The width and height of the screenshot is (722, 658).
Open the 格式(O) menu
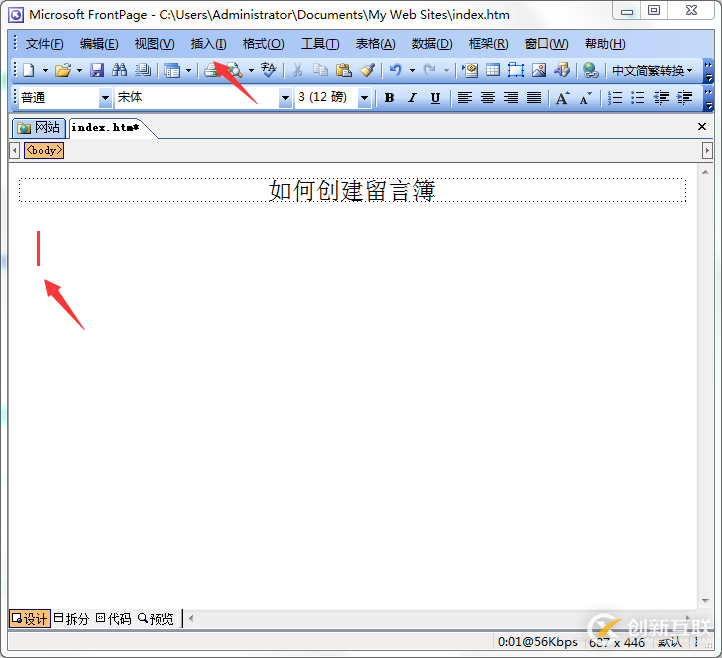[x=263, y=44]
